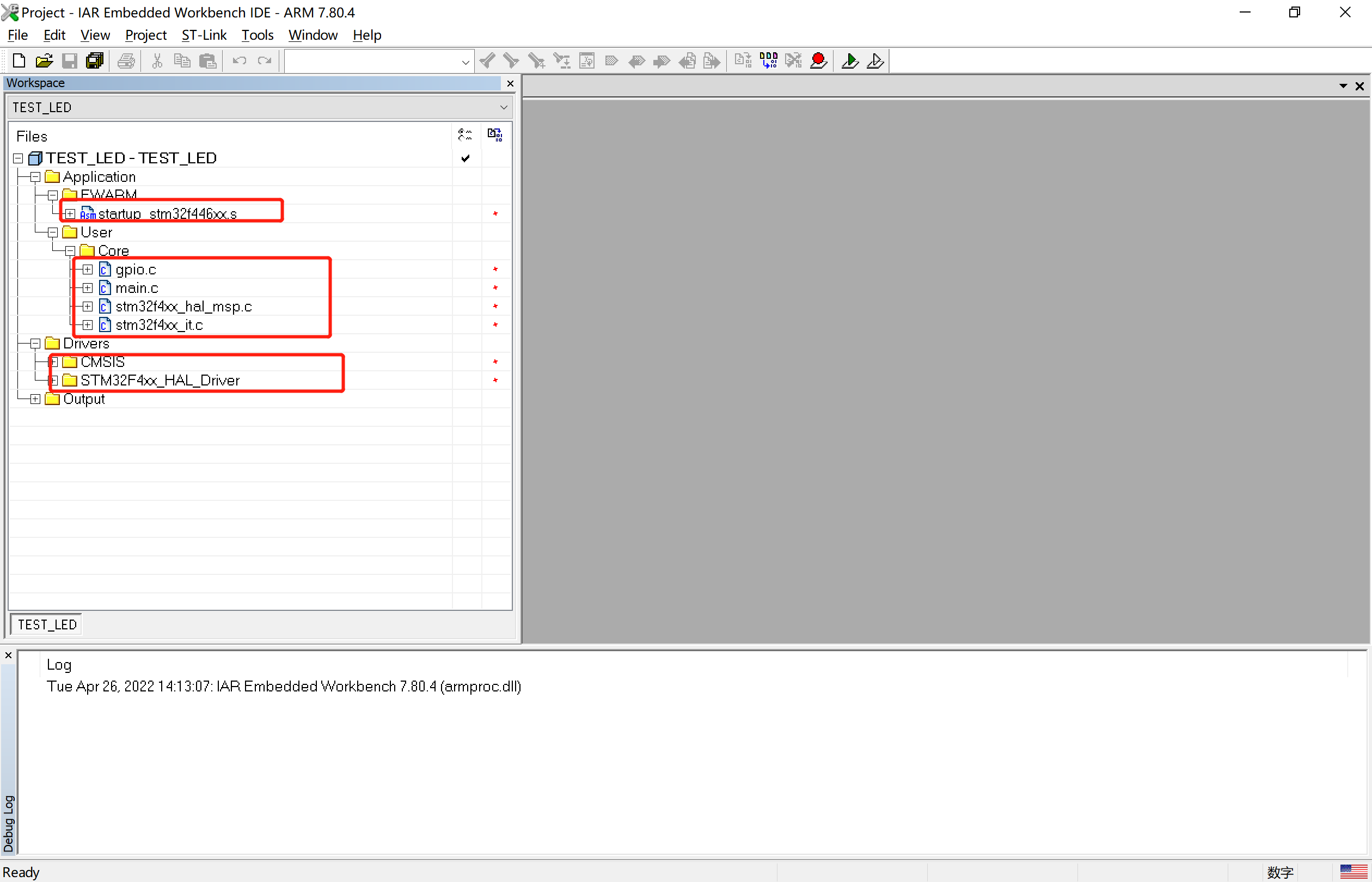1372x882 pixels.
Task: Expand the Output folder
Action: coord(35,399)
